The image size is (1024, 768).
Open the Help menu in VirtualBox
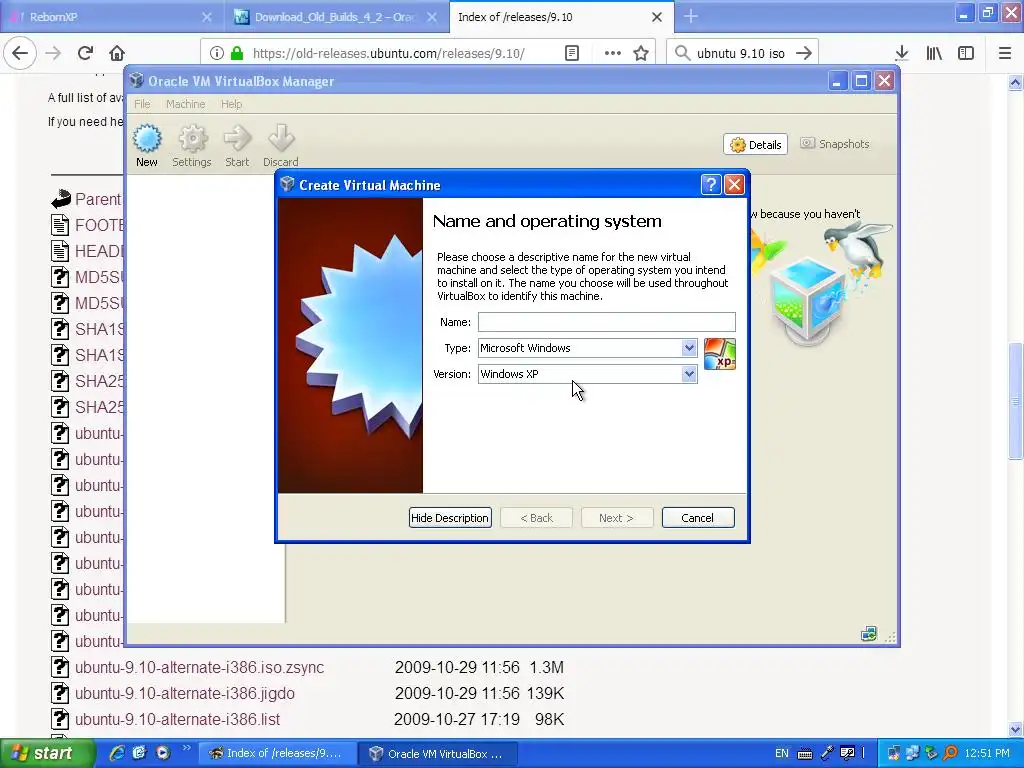(231, 104)
